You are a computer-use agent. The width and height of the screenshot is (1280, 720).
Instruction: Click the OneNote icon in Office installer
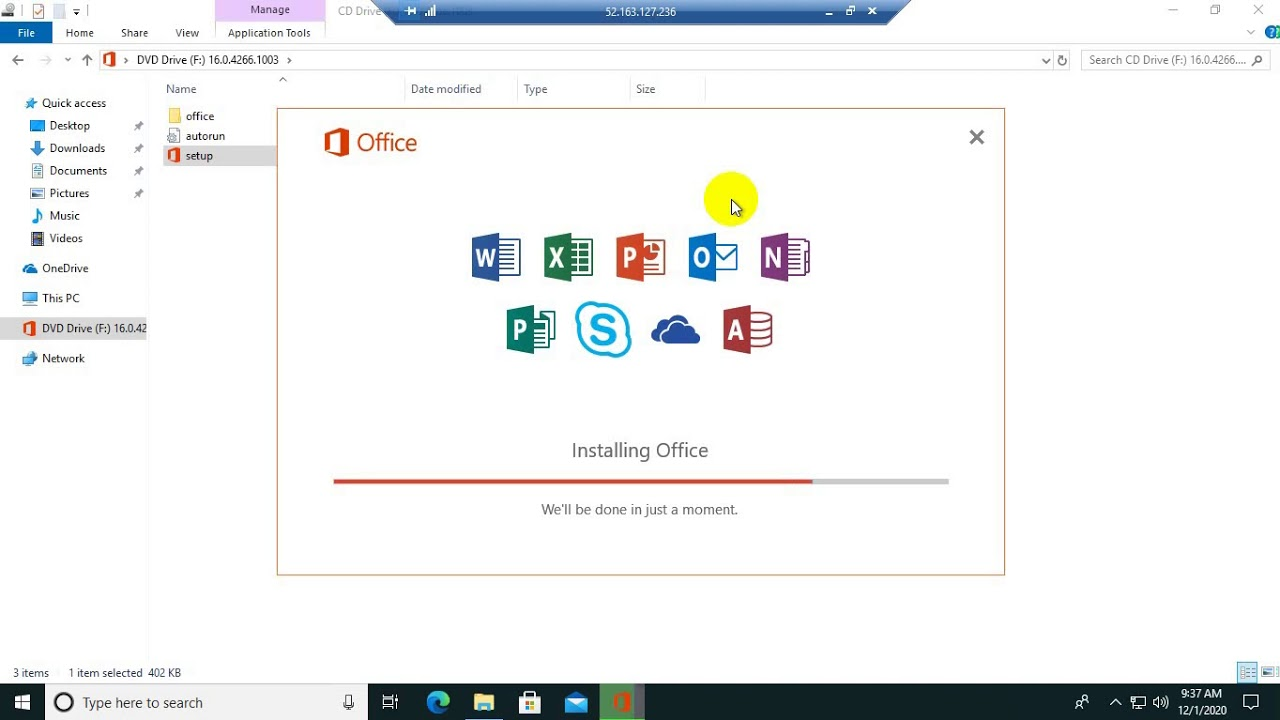click(785, 258)
